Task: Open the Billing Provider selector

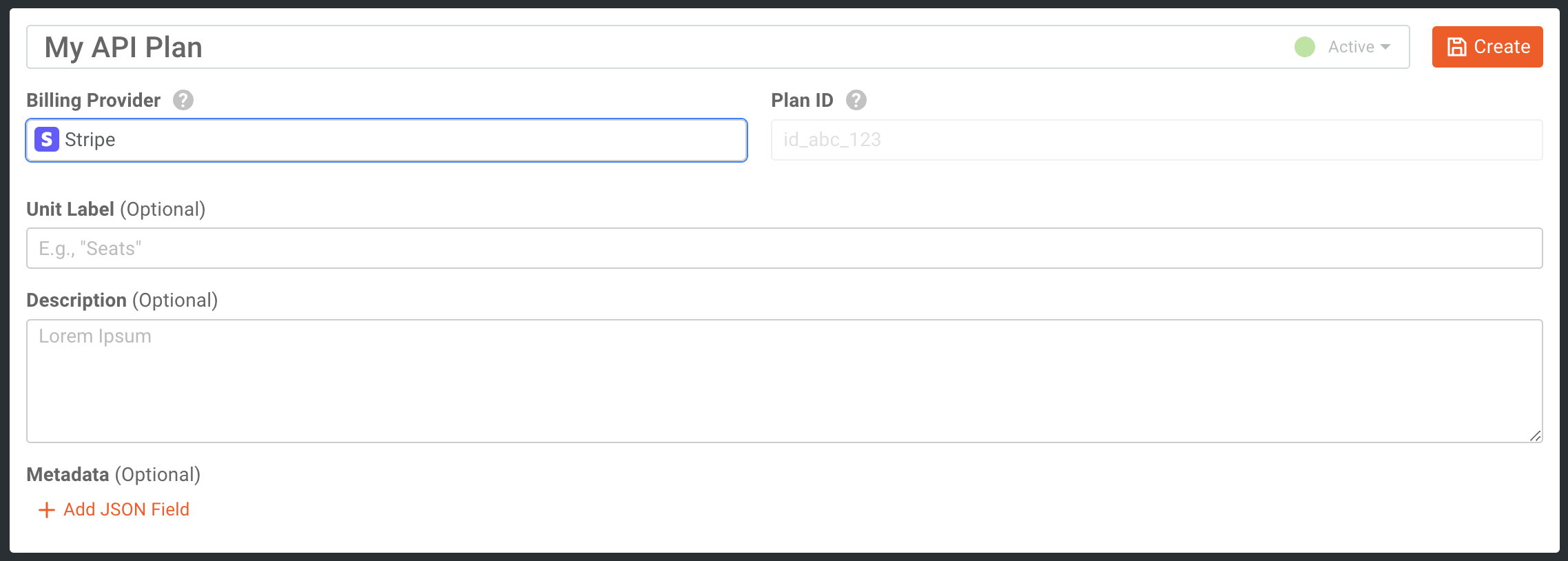Action: 386,140
